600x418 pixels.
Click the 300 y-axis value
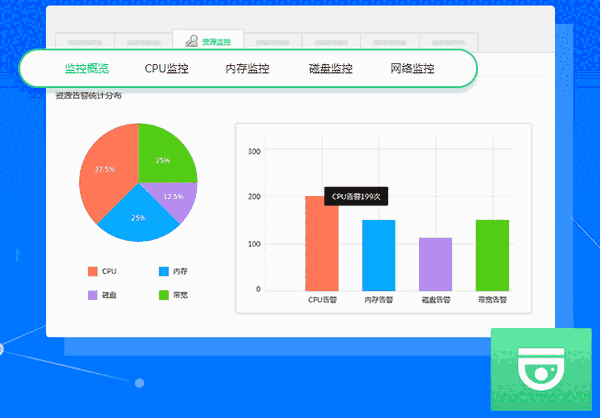click(x=254, y=152)
